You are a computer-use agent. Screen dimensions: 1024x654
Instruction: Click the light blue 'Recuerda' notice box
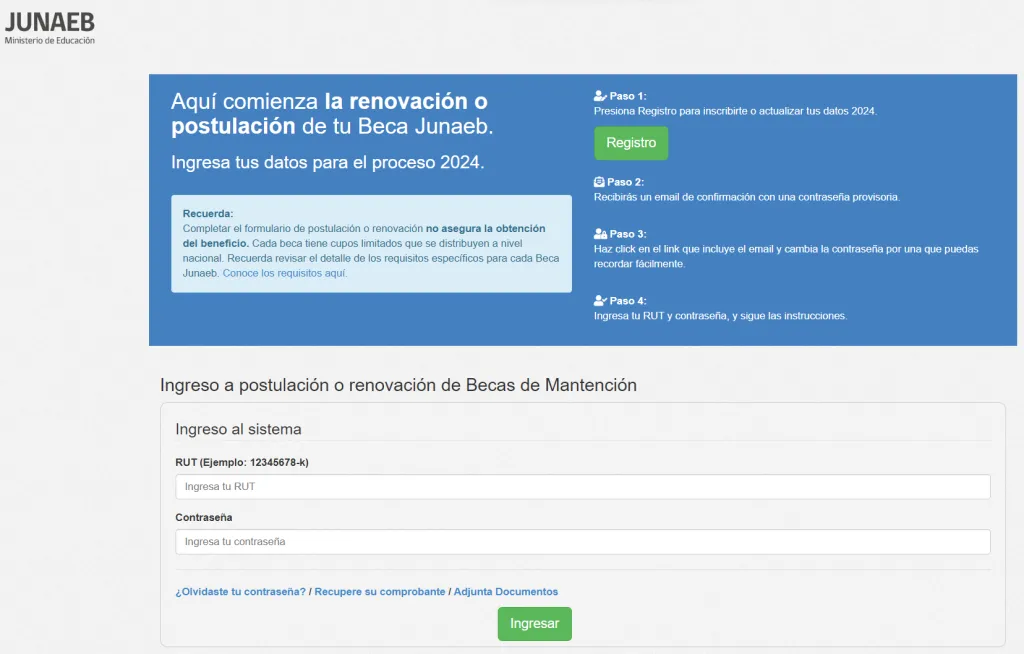pyautogui.click(x=371, y=243)
